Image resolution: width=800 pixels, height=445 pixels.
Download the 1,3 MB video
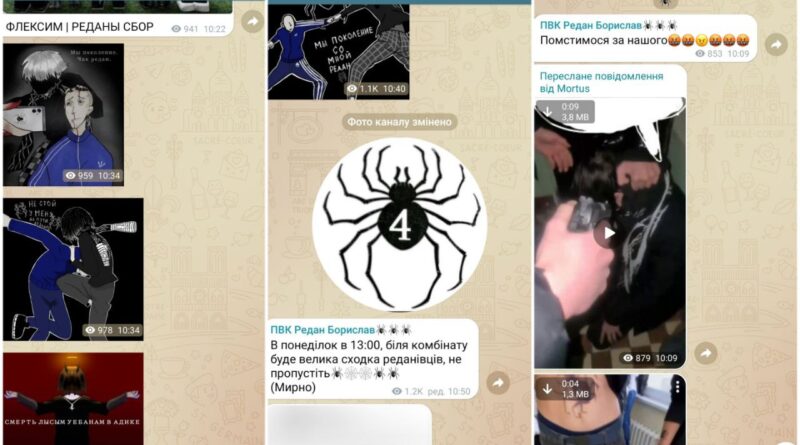coord(547,389)
